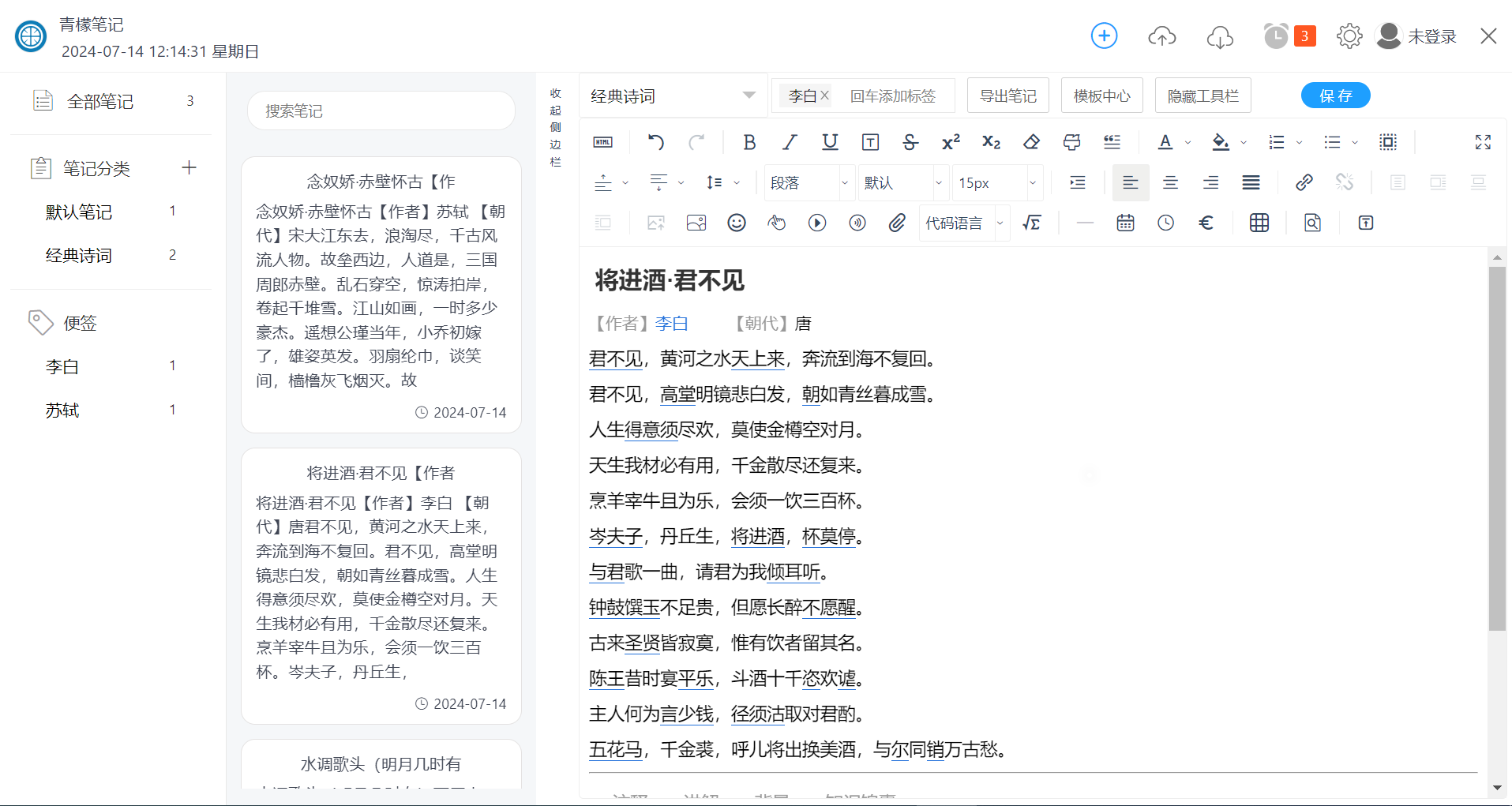Click the new note plus icon
The image size is (1512, 806).
tap(1103, 36)
